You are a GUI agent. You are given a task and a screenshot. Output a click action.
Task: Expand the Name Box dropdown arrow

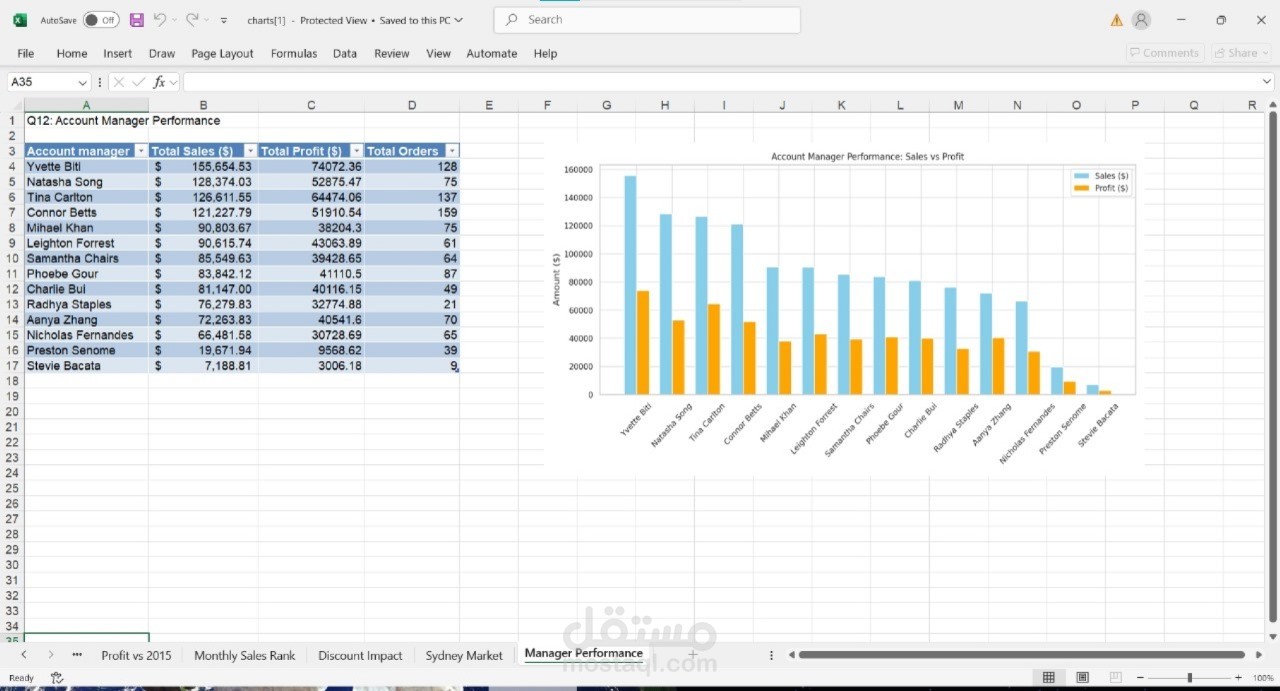tap(82, 82)
